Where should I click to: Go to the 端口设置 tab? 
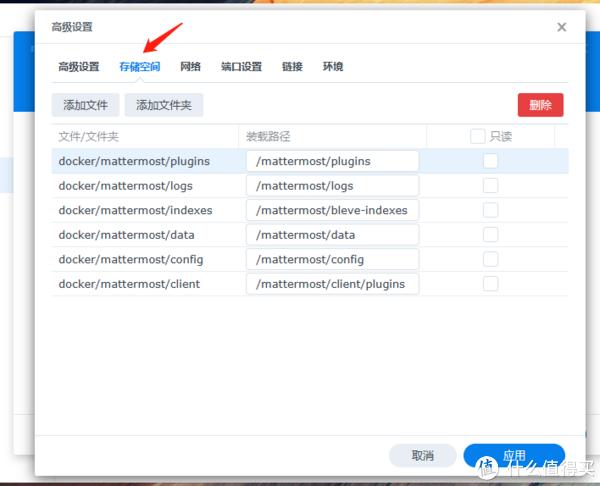(x=241, y=67)
